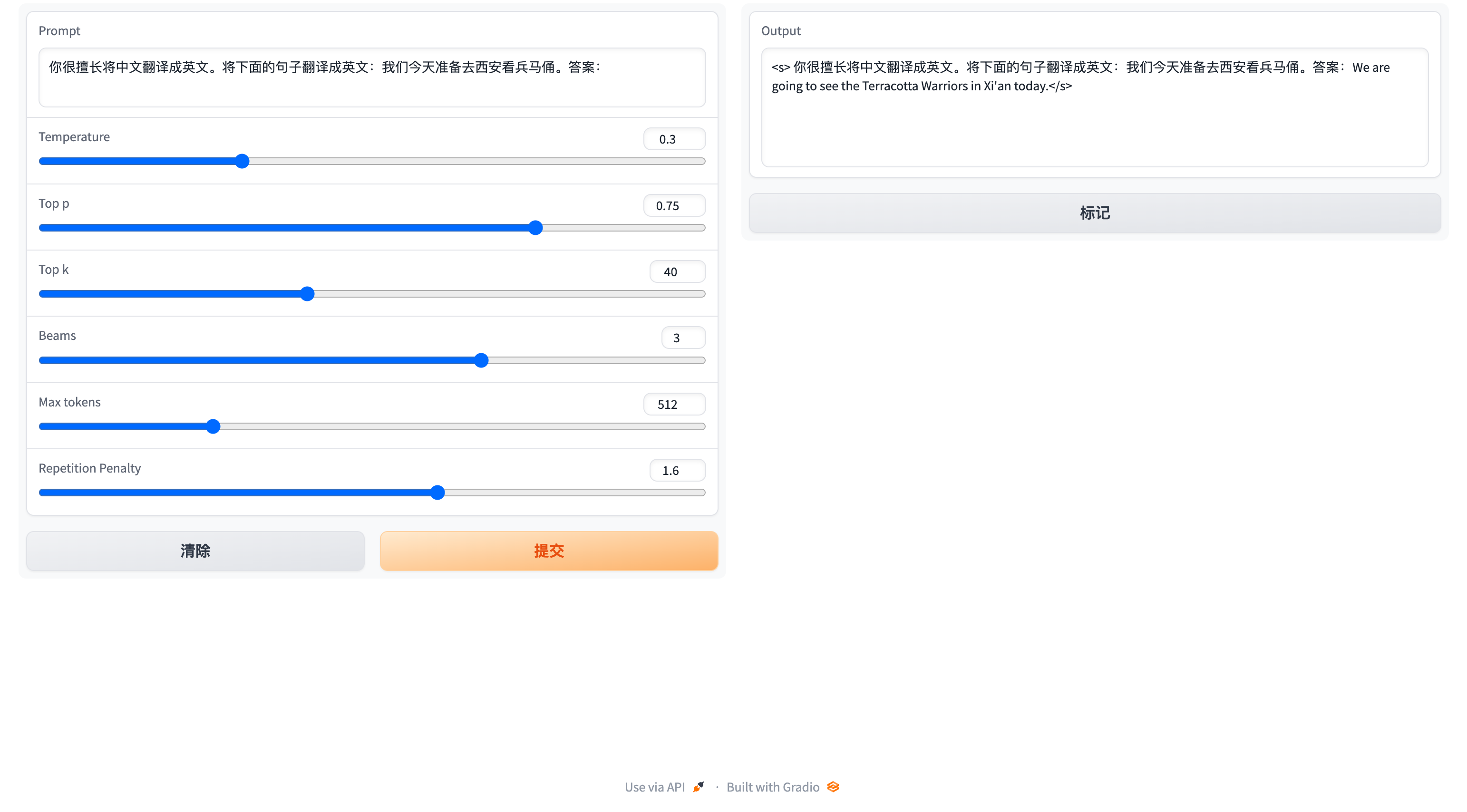This screenshot has height=812, width=1467.
Task: Select the Top p number field showing 0.75
Action: click(x=674, y=205)
